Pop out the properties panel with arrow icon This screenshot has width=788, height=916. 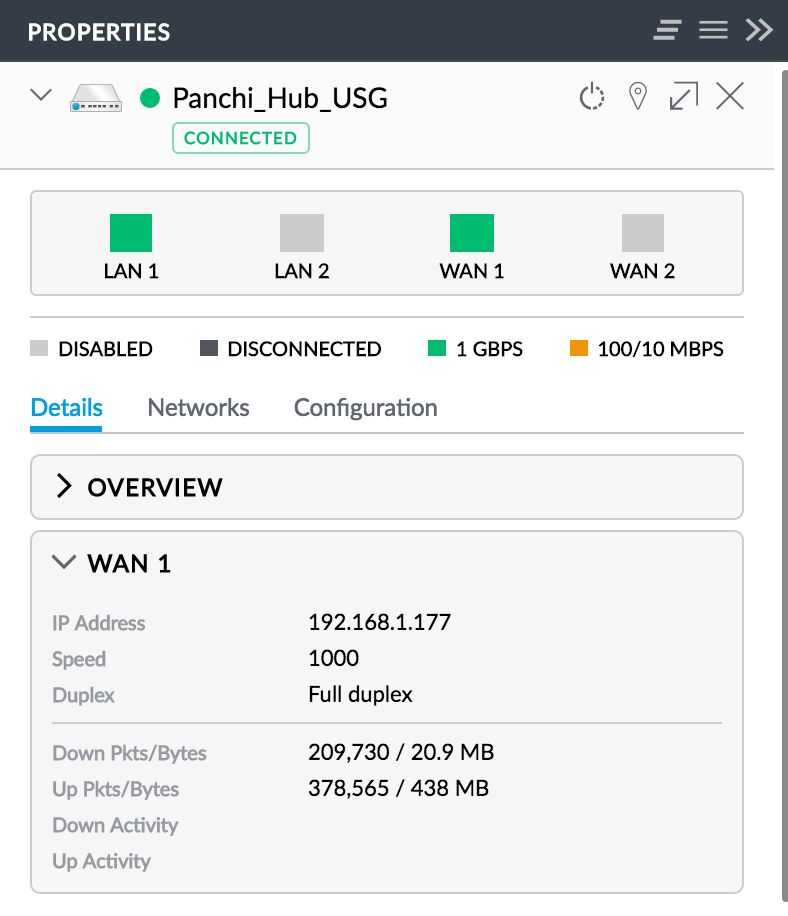[684, 97]
